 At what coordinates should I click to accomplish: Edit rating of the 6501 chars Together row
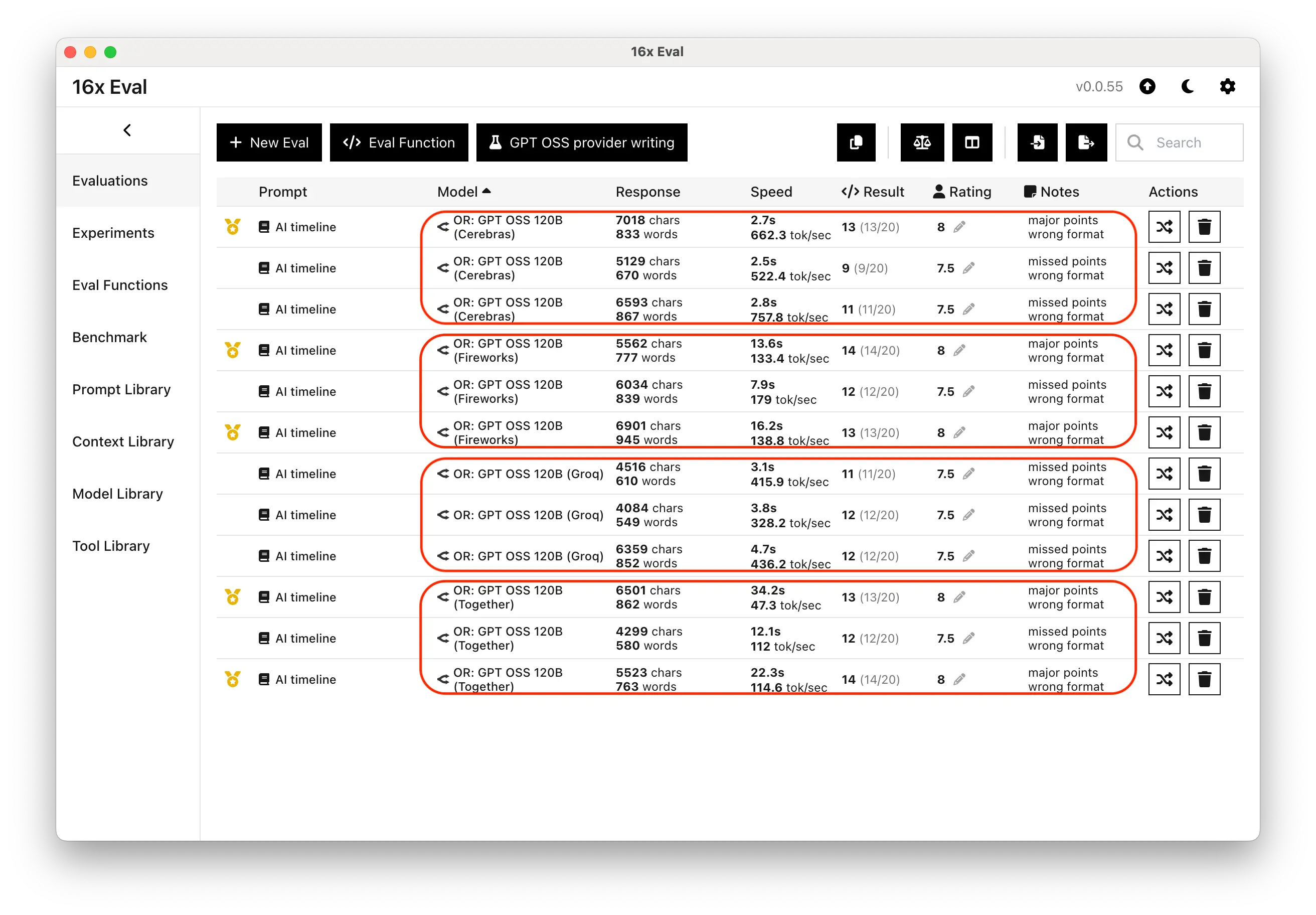point(959,597)
